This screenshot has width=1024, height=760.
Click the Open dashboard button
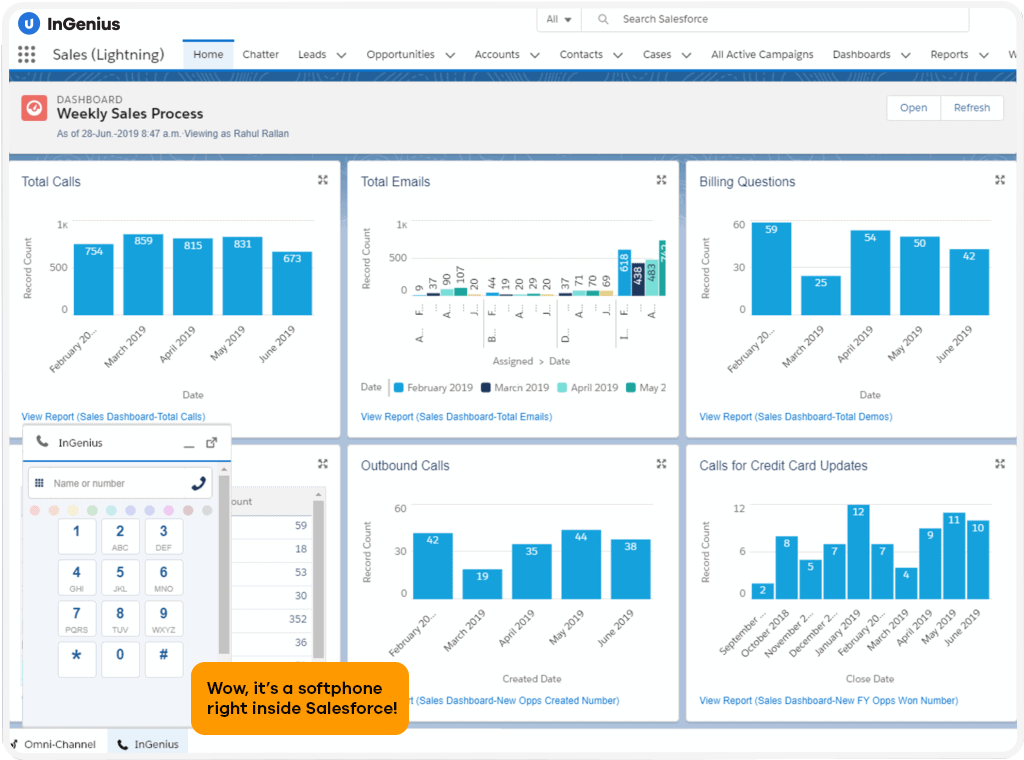click(x=913, y=108)
